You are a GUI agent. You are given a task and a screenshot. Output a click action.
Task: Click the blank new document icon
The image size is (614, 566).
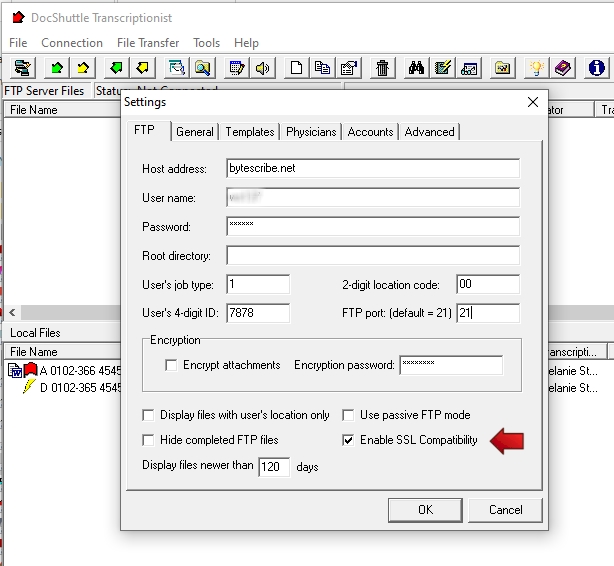pos(296,68)
